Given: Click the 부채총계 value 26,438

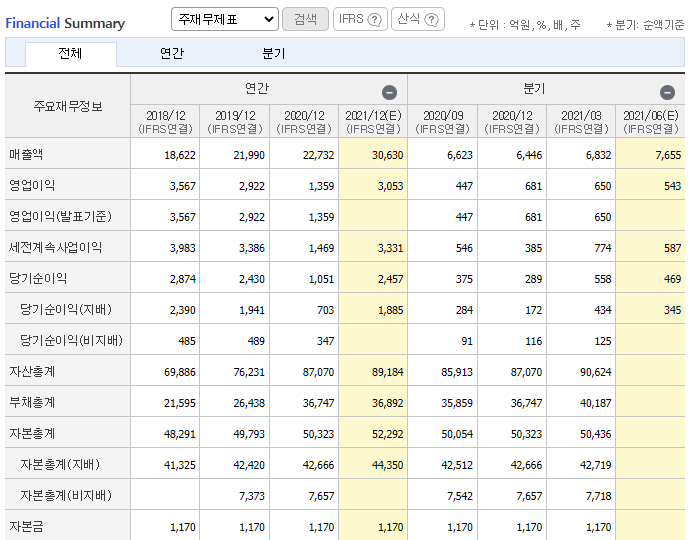Looking at the screenshot, I should (x=249, y=403).
